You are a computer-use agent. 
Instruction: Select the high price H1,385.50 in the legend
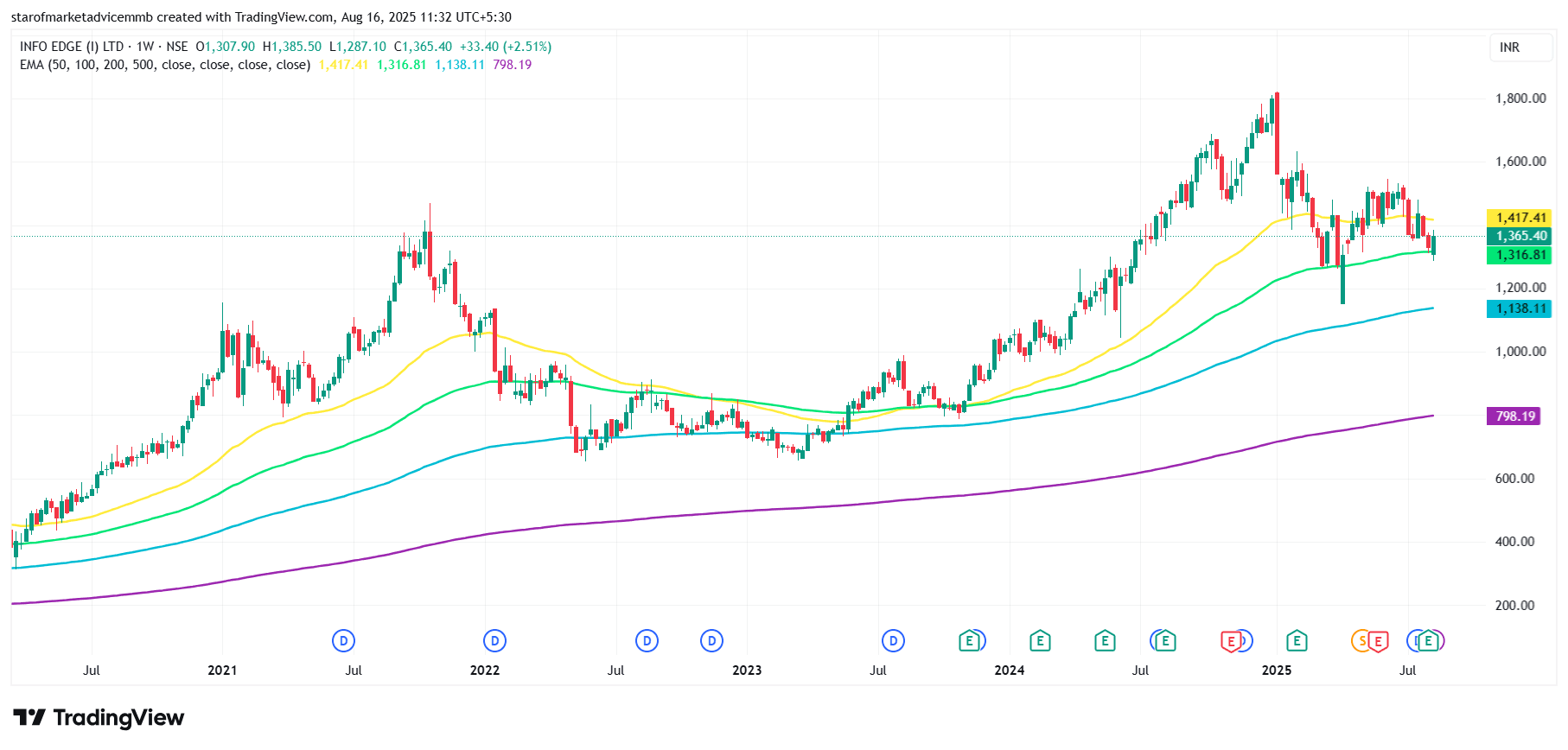[x=292, y=47]
